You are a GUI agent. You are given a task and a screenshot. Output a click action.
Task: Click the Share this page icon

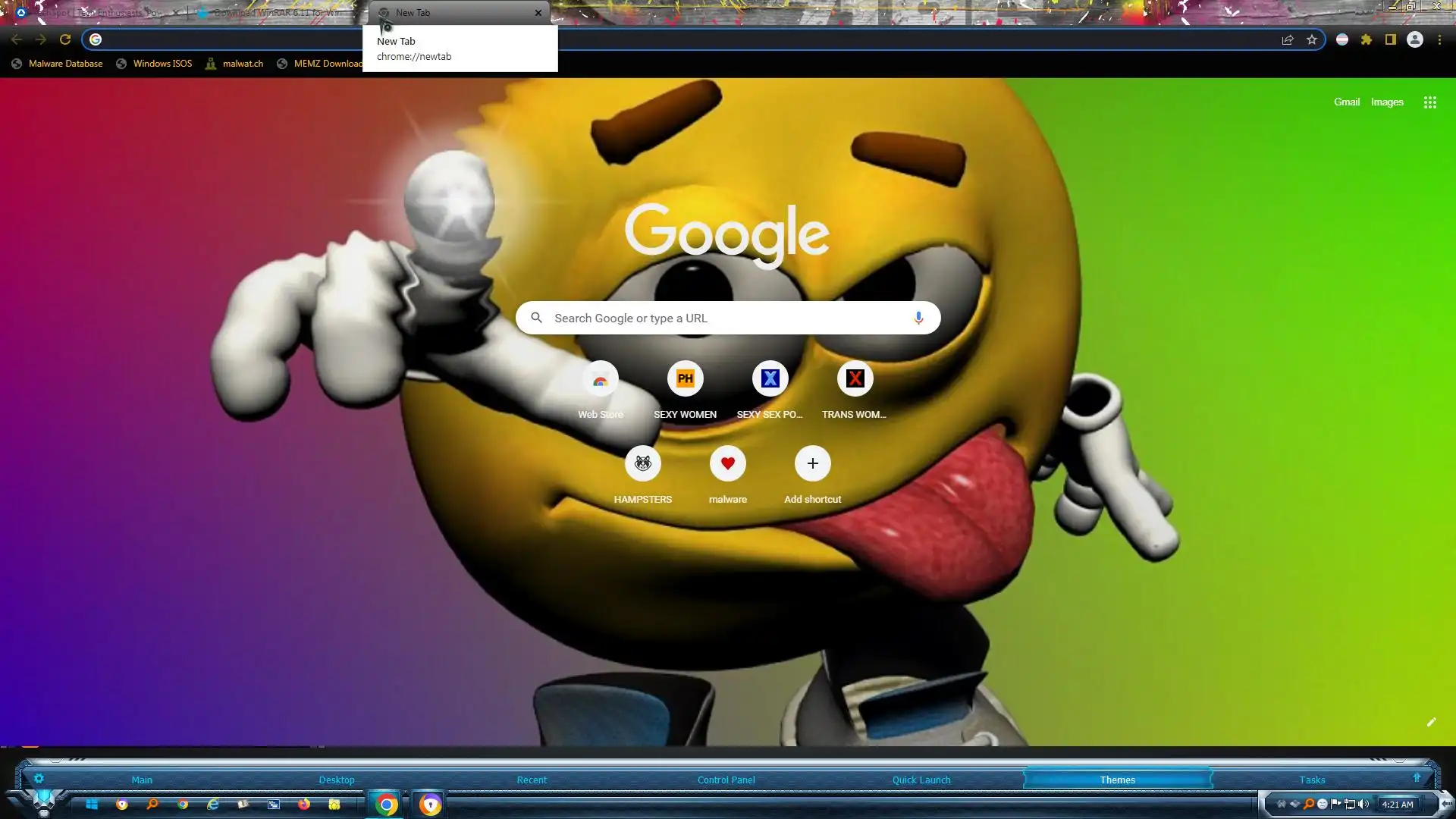[x=1288, y=39]
